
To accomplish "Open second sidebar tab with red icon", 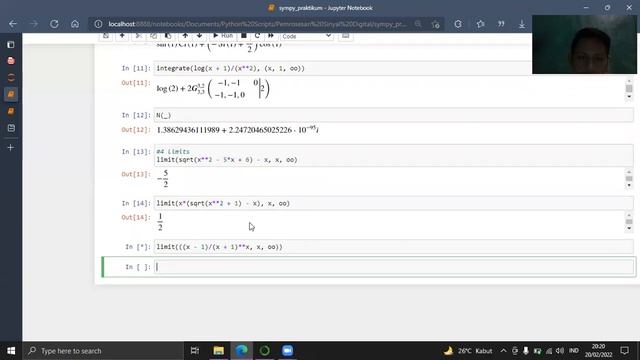I will pyautogui.click(x=11, y=61).
